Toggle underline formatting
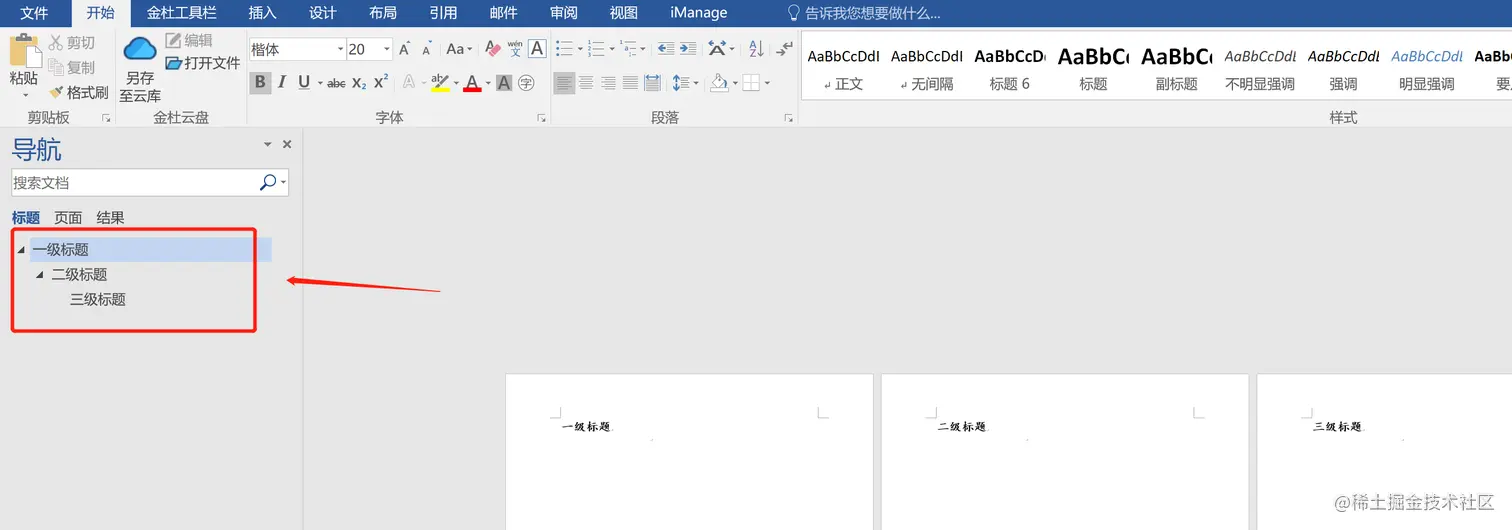Viewport: 1512px width, 530px height. click(x=304, y=83)
